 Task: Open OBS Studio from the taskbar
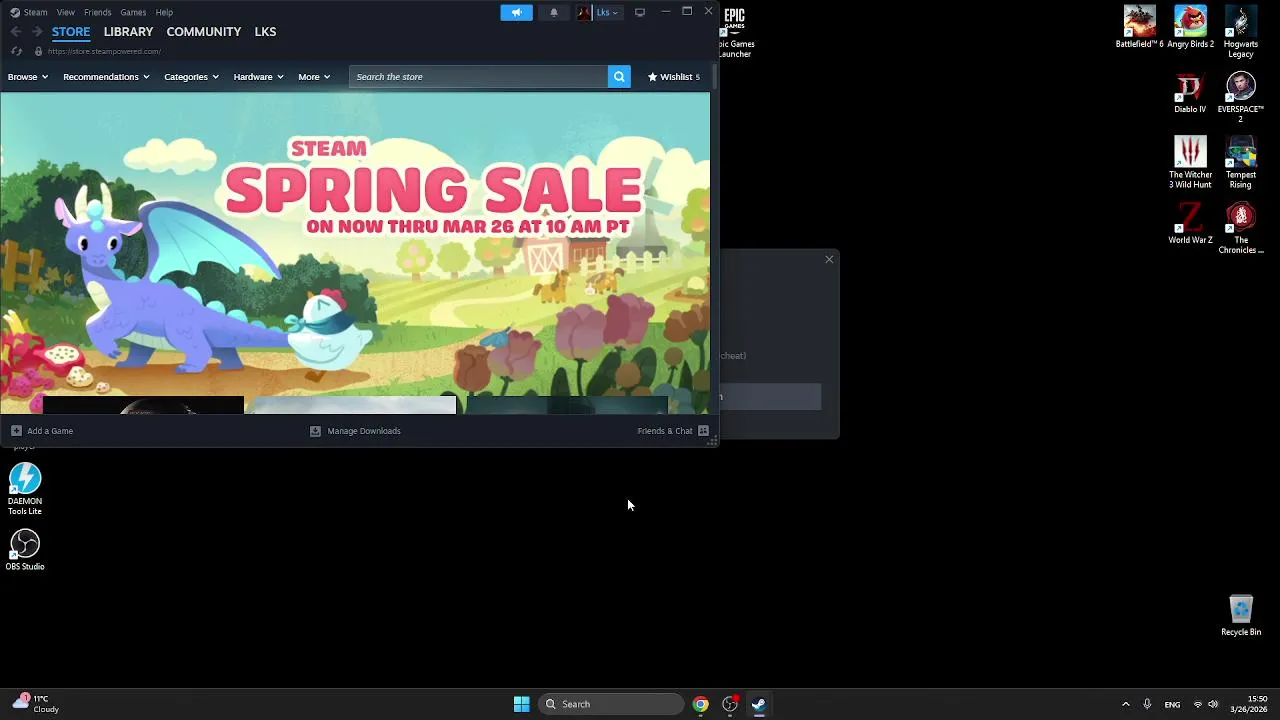730,704
